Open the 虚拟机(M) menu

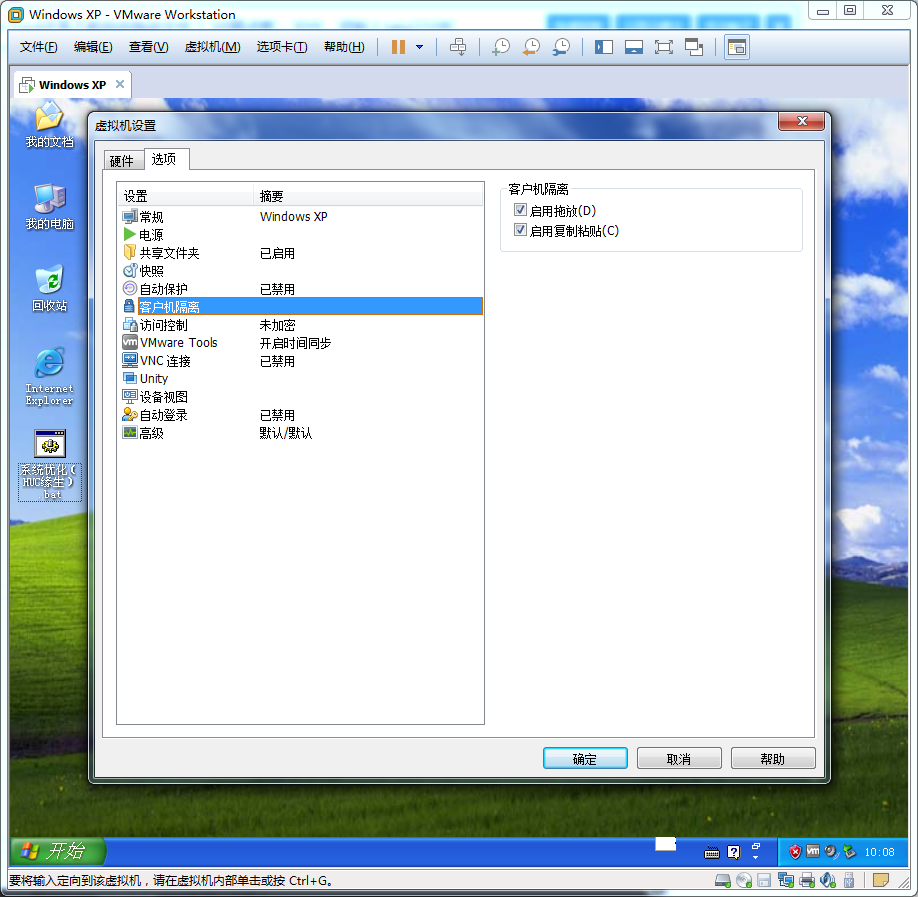(x=213, y=47)
